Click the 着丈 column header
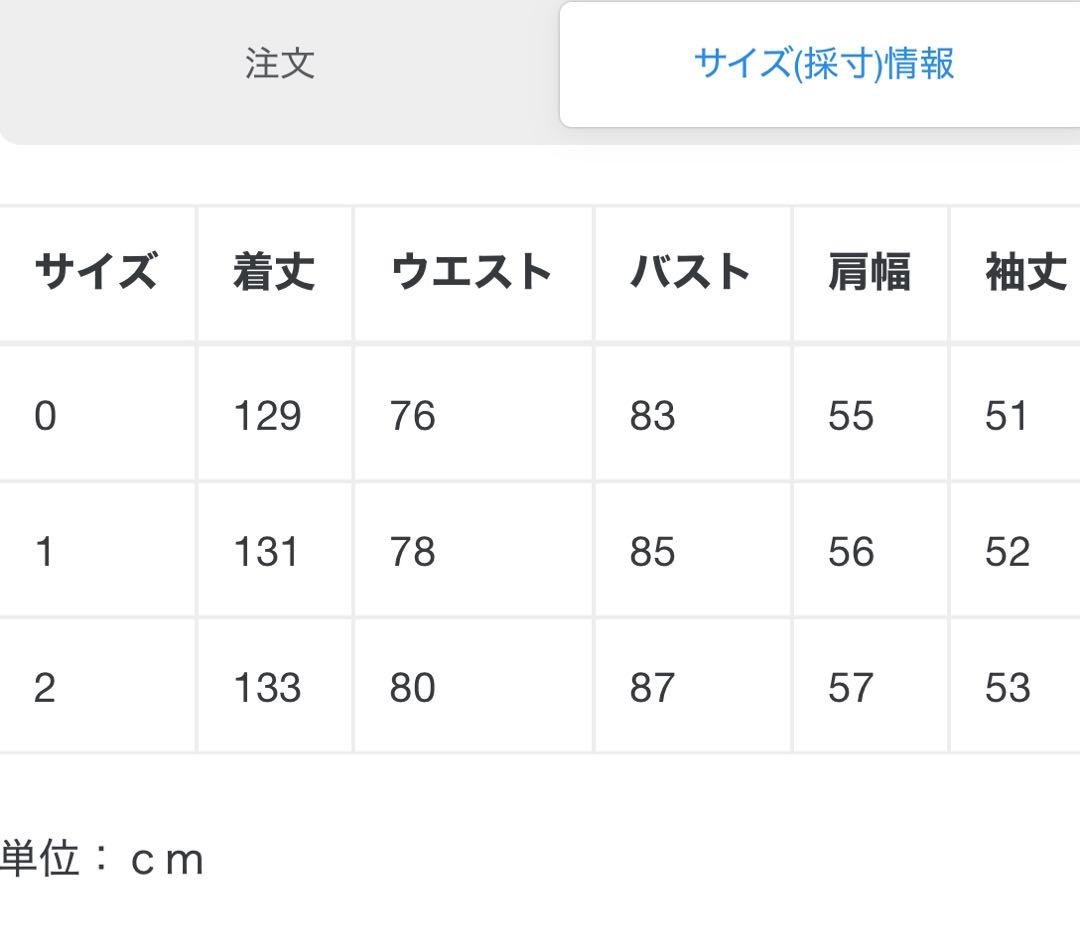 pos(273,272)
